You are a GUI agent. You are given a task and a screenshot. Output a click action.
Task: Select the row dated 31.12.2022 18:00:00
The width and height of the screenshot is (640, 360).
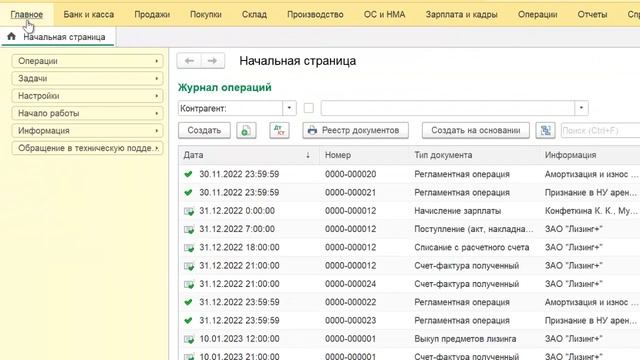pos(409,247)
